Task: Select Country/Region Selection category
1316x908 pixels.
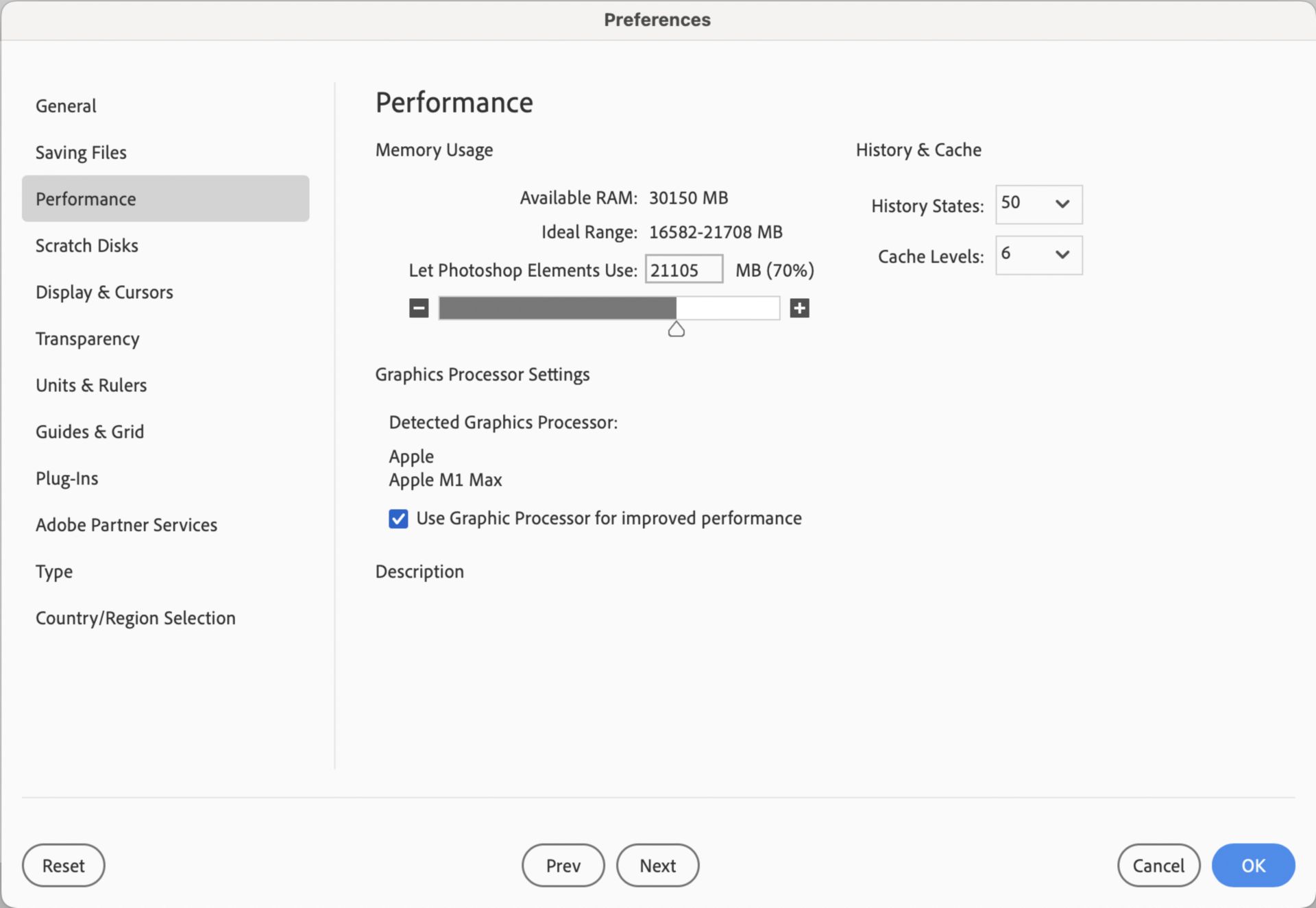Action: point(165,618)
